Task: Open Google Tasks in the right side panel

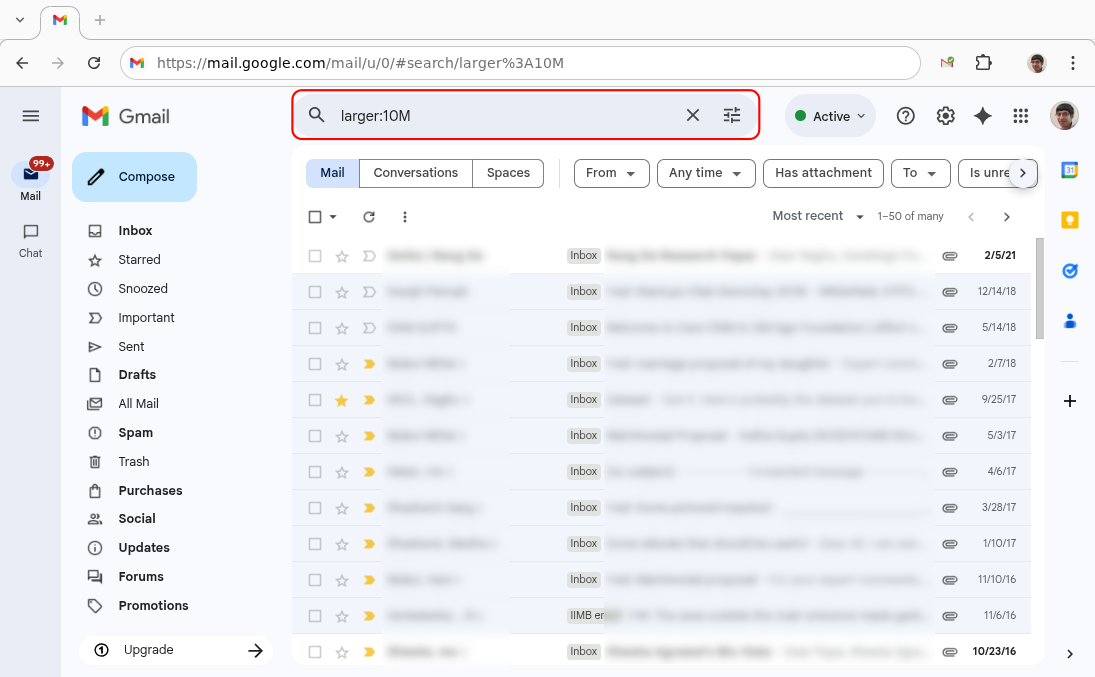Action: pos(1069,270)
